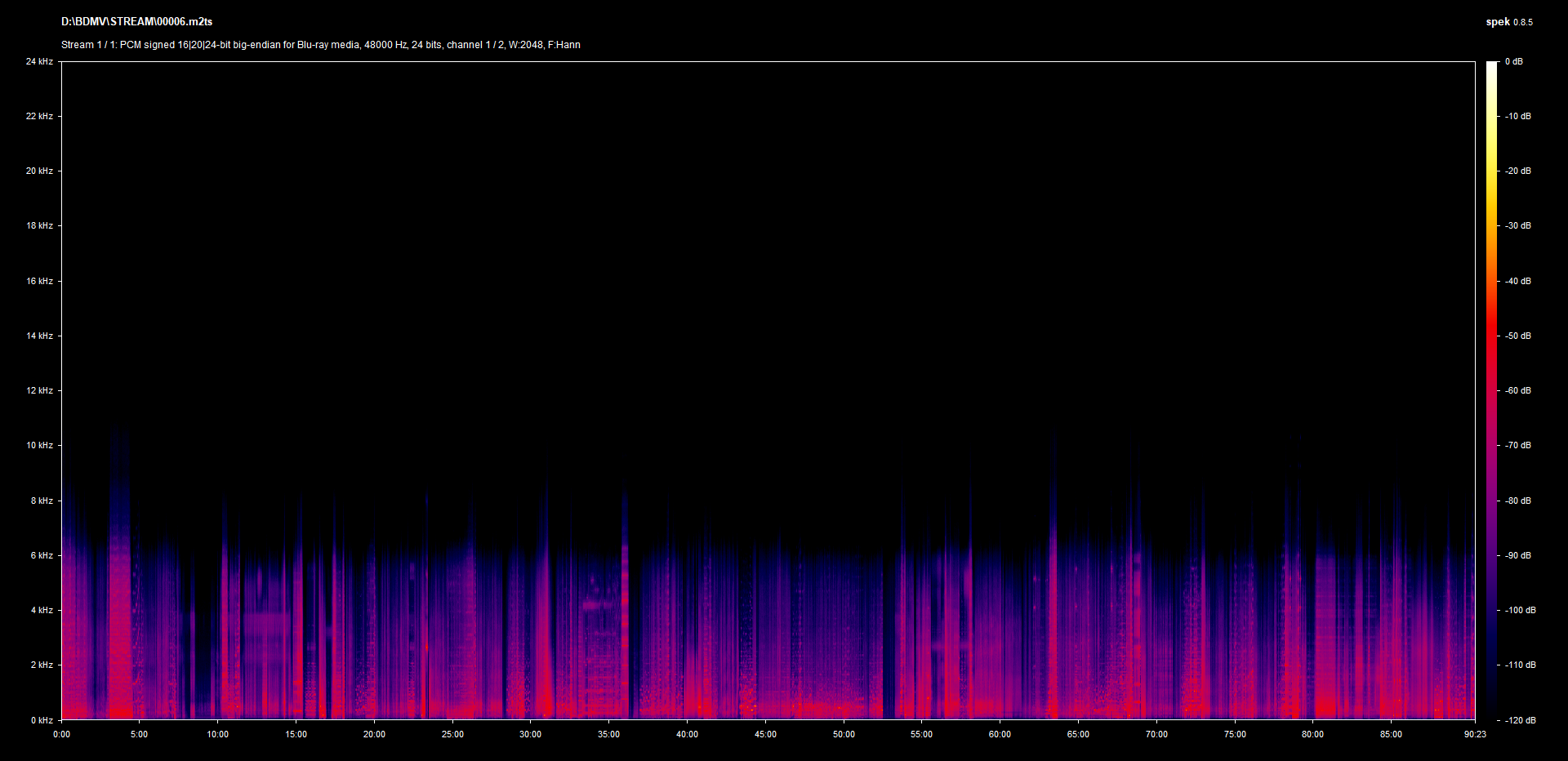Click the 0 dB label on color scale
The width and height of the screenshot is (1568, 761).
(1513, 61)
